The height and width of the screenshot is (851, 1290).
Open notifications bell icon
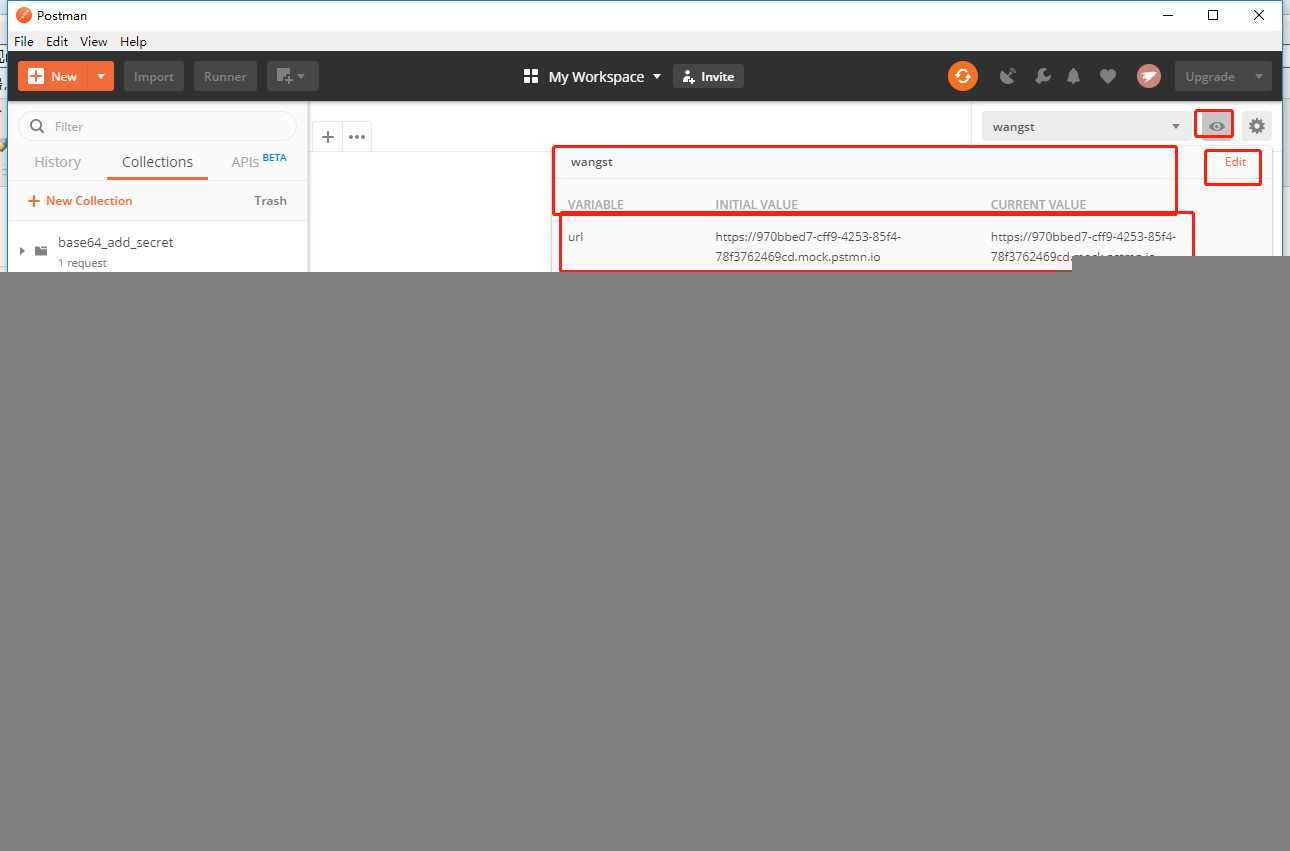(1074, 76)
